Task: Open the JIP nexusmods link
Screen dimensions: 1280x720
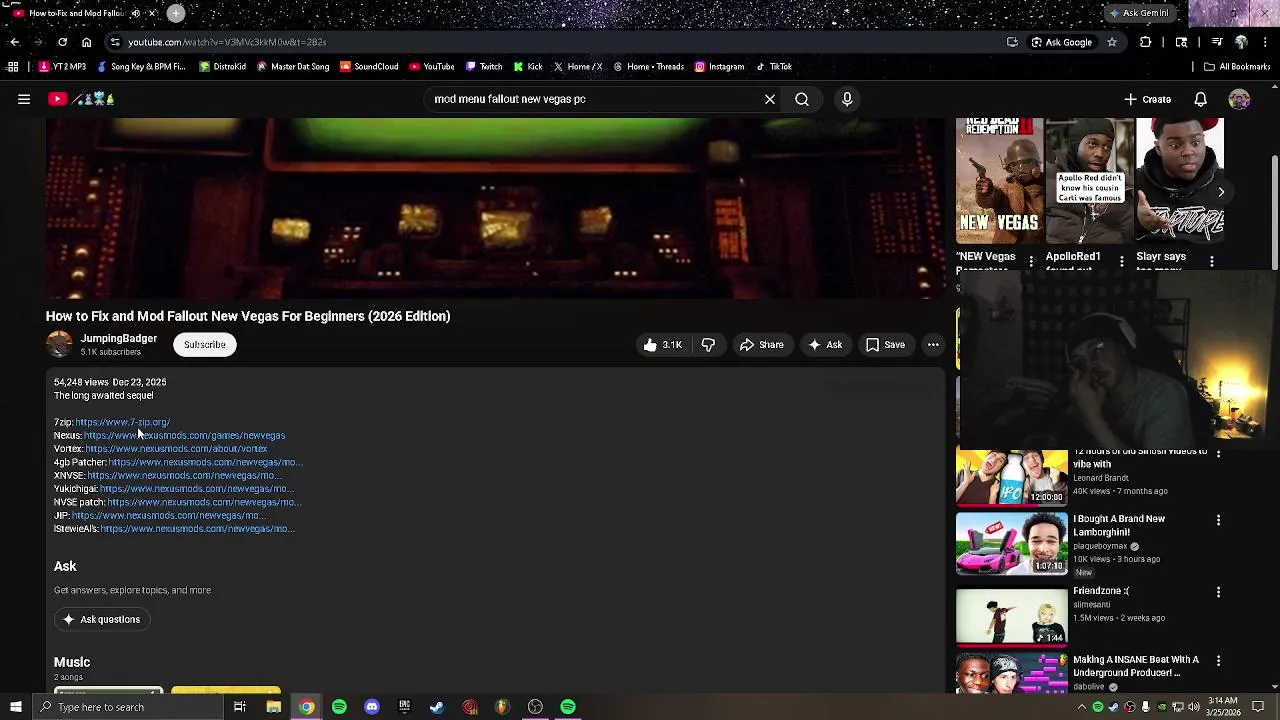Action: 168,516
